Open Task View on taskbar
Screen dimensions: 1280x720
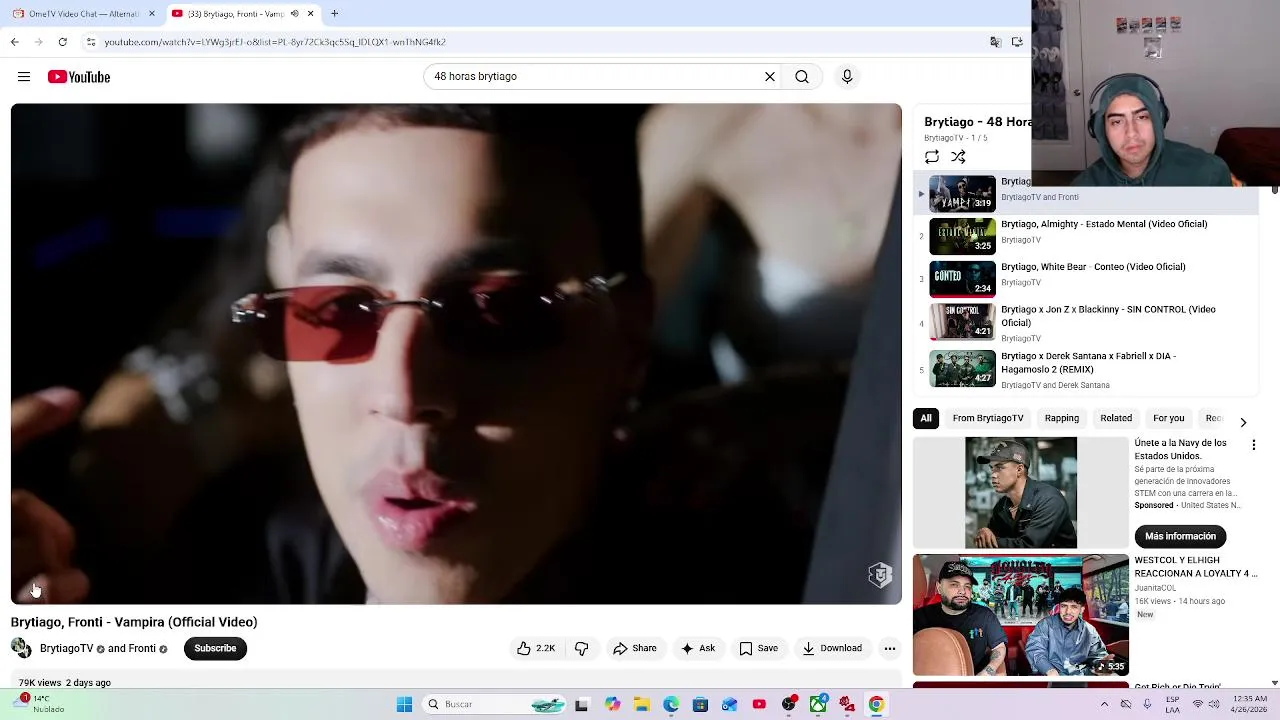[x=581, y=704]
